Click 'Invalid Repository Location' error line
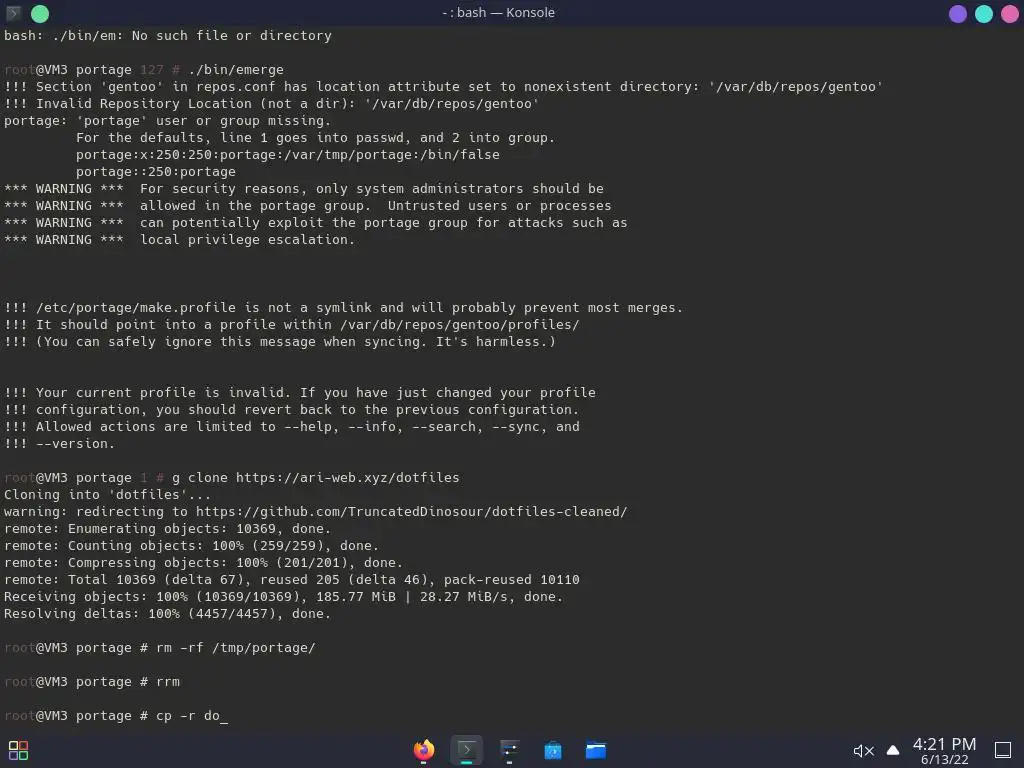This screenshot has height=768, width=1024. click(272, 103)
